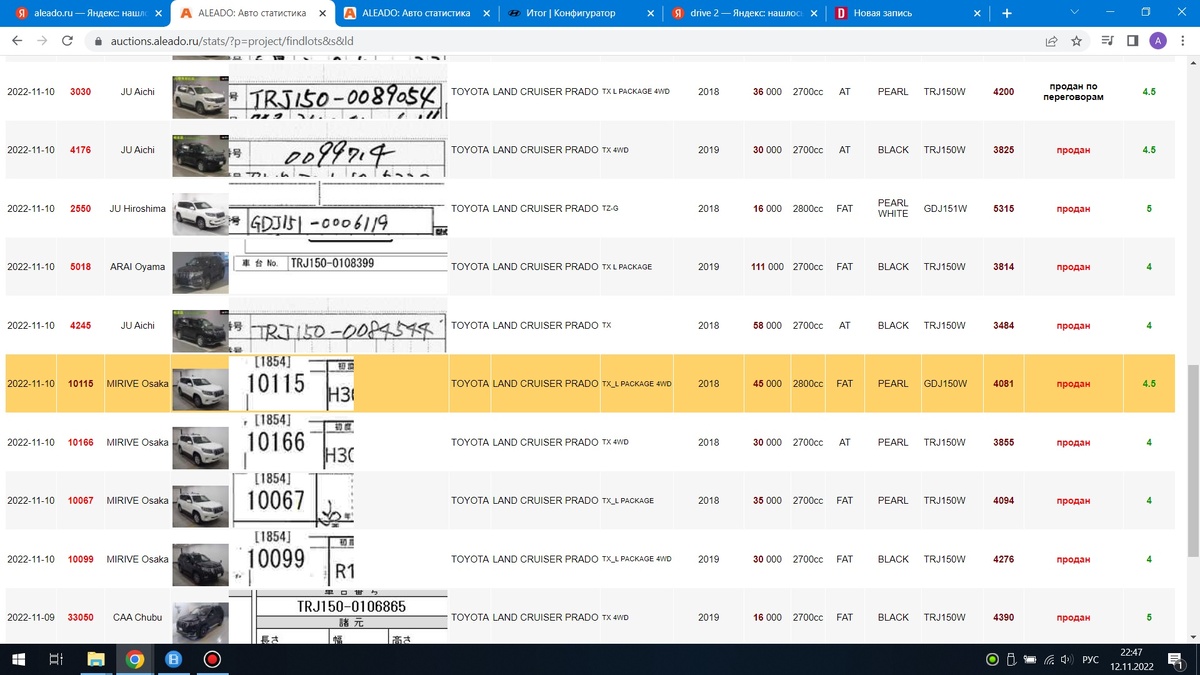Open lot 10067 link
Image resolution: width=1200 pixels, height=675 pixels.
[x=80, y=501]
